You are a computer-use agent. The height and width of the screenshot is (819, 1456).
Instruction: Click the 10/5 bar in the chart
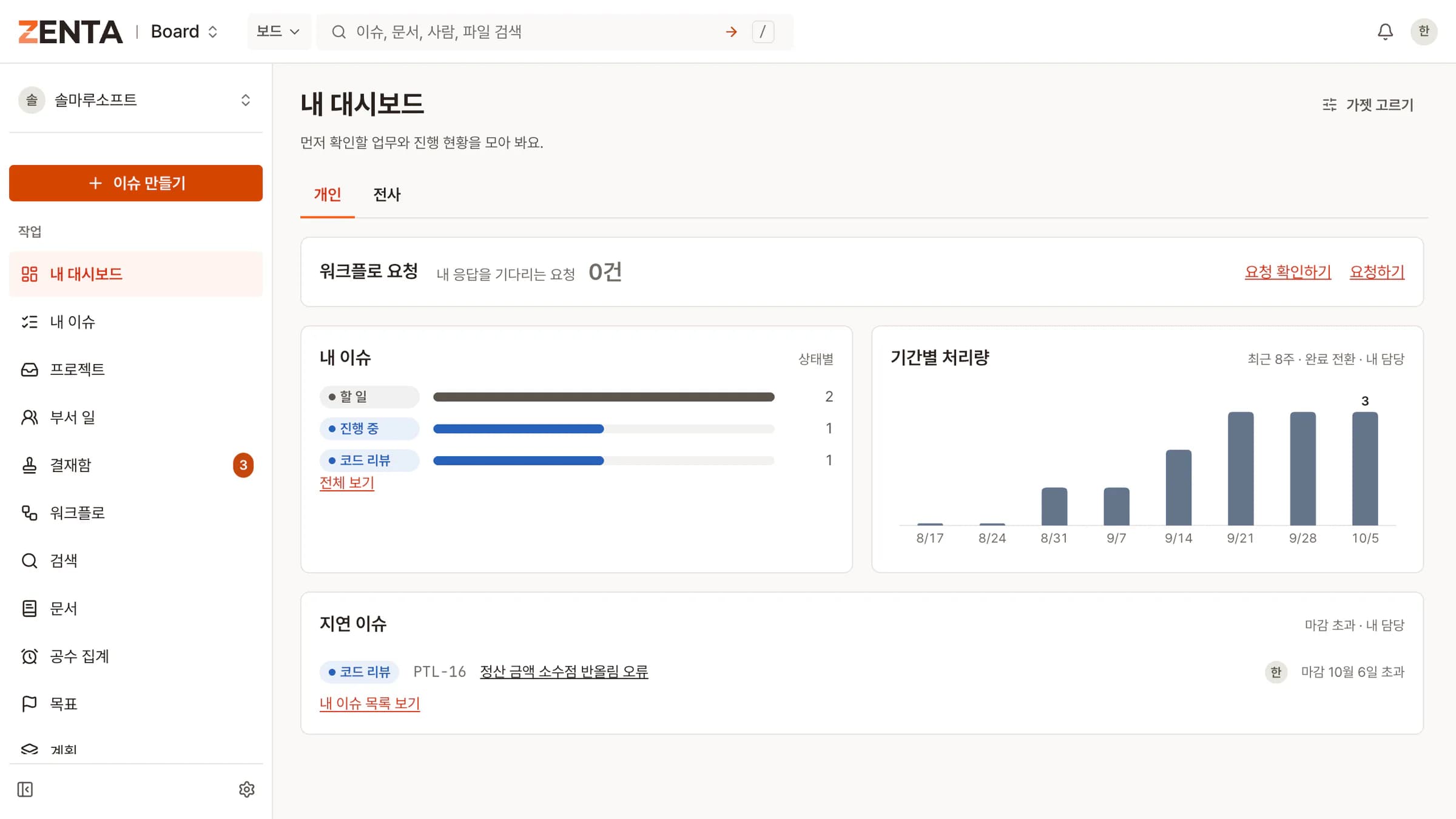click(1365, 468)
